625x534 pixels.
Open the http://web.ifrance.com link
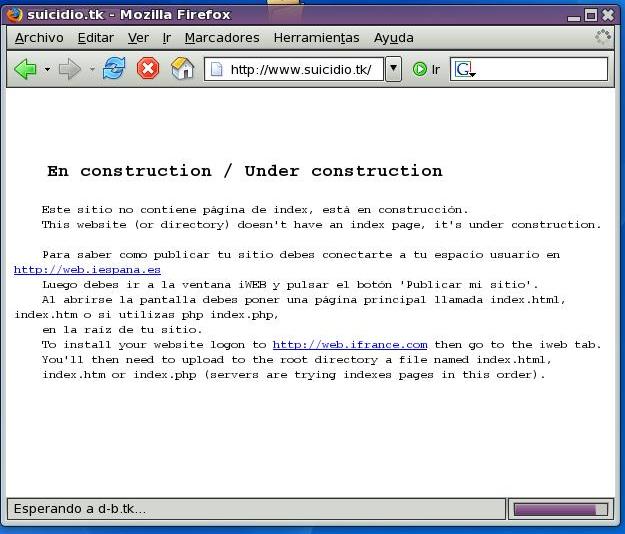350,345
